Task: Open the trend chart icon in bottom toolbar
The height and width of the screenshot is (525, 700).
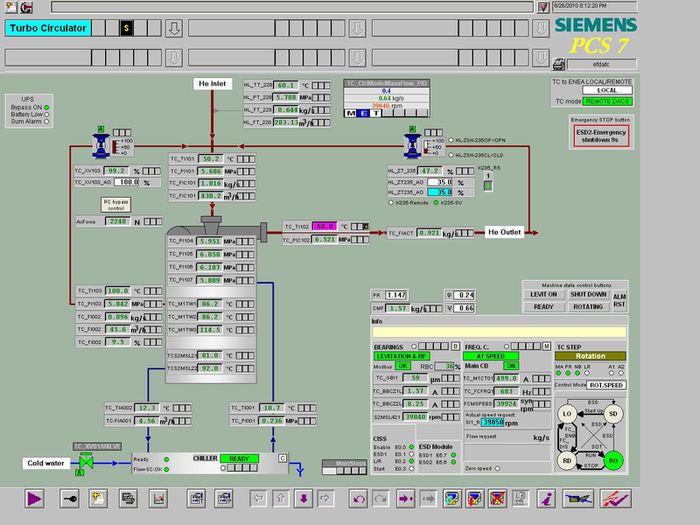Action: (158, 498)
